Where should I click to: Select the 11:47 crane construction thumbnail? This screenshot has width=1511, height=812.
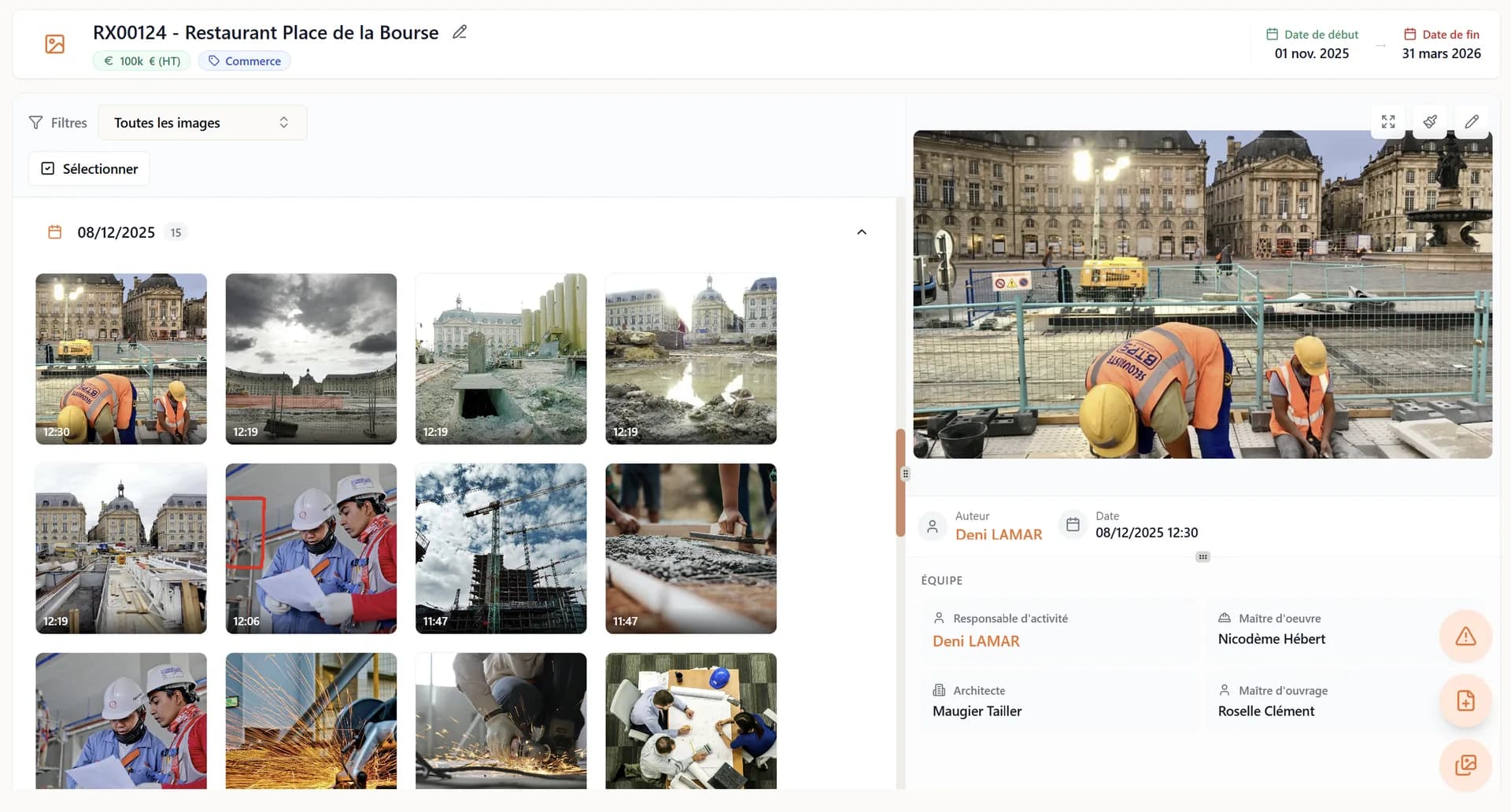point(501,548)
